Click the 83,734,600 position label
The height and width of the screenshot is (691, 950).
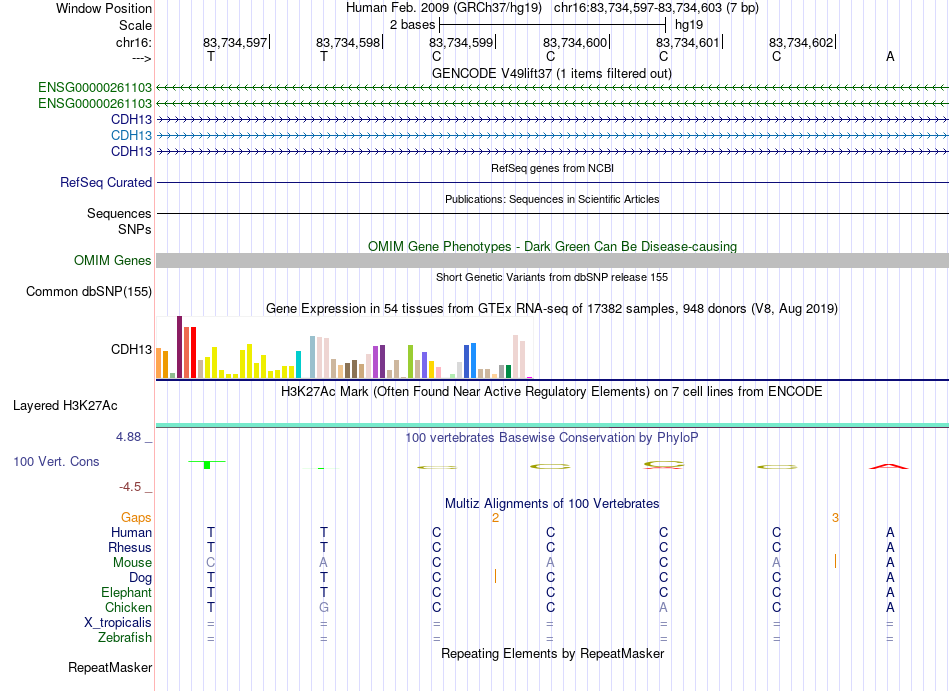[x=574, y=42]
